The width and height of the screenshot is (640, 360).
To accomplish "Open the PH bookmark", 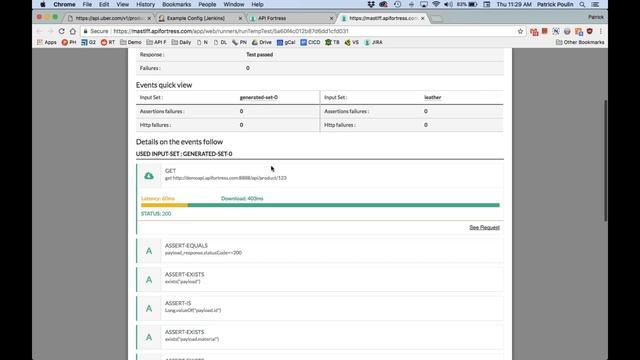I will tap(69, 42).
